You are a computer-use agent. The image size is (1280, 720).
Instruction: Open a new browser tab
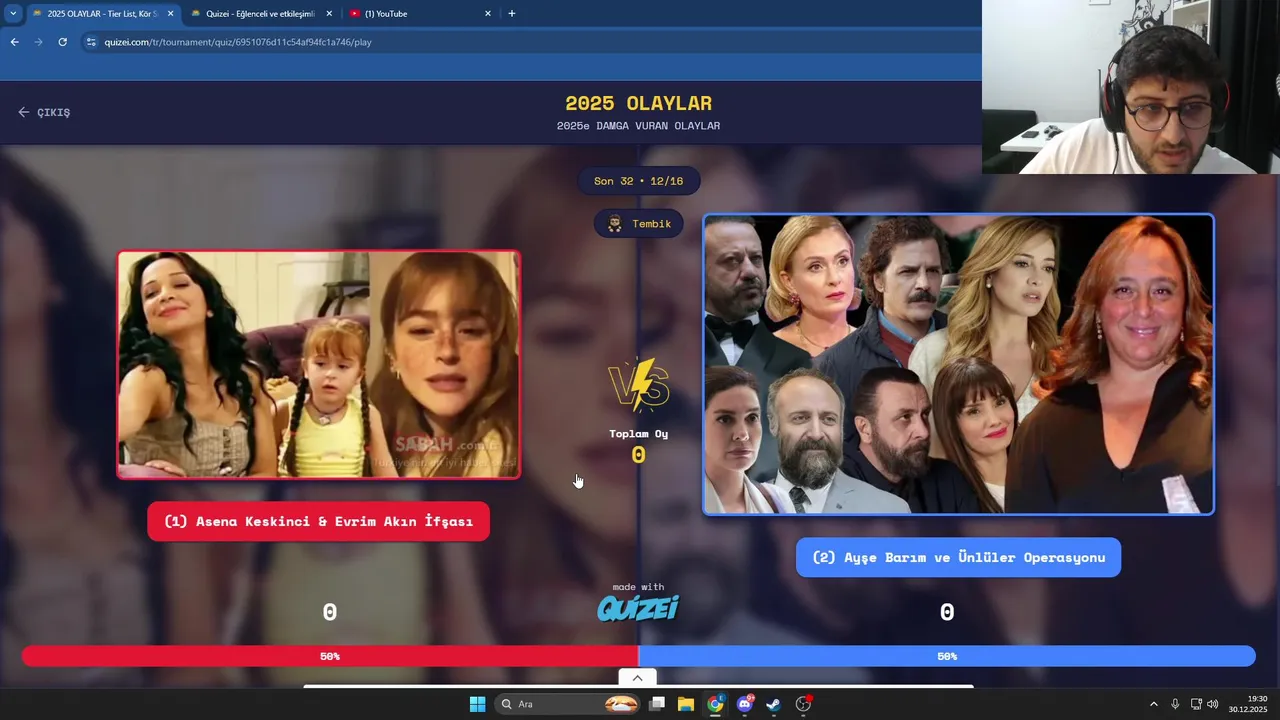point(512,14)
